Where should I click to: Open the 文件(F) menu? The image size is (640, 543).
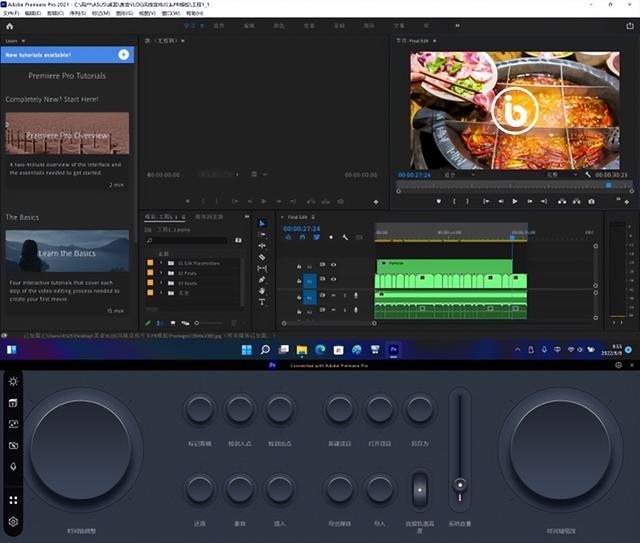tap(11, 13)
